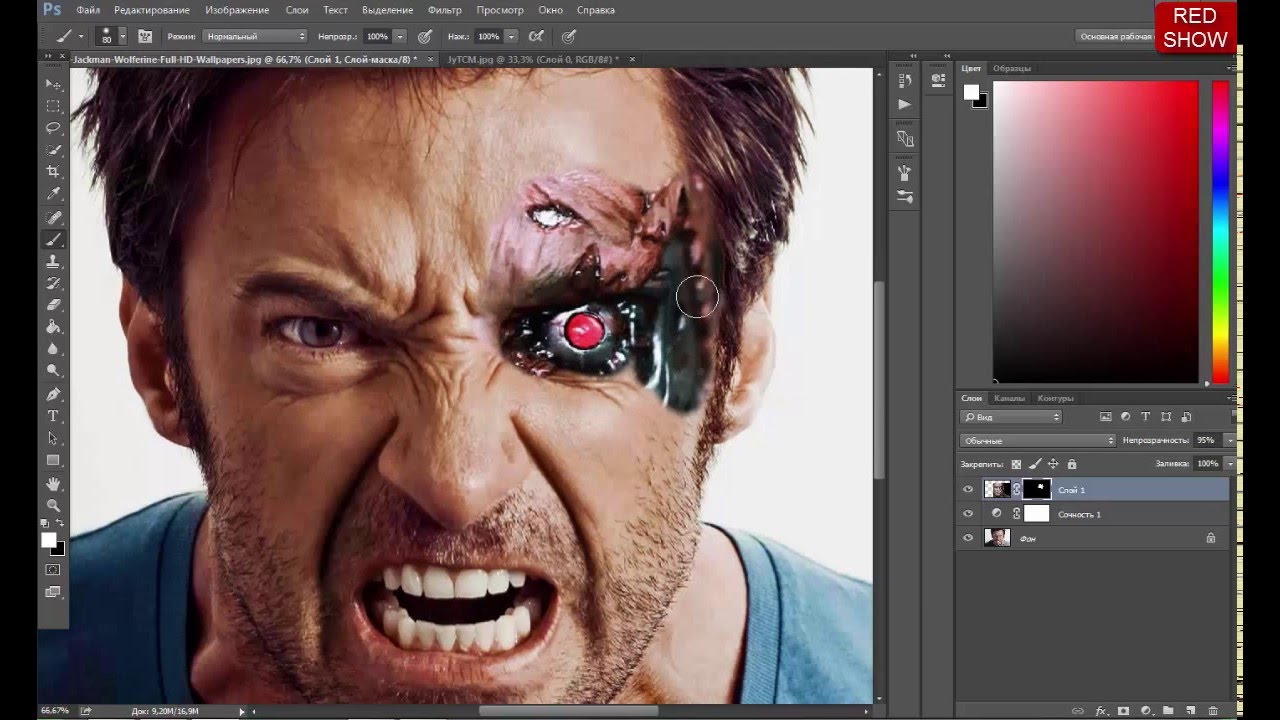
Task: Open the brush opacity (Непрозр.) dropdown arrow
Action: click(400, 36)
